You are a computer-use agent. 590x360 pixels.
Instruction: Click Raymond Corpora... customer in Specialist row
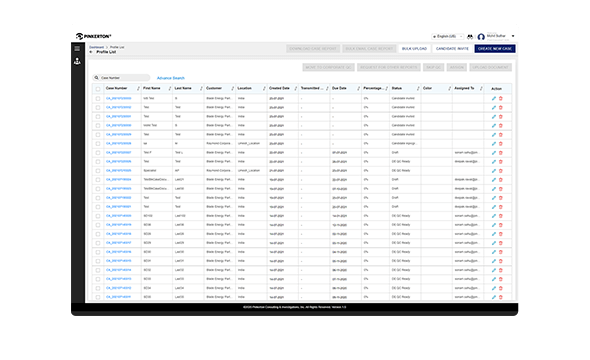pos(219,170)
